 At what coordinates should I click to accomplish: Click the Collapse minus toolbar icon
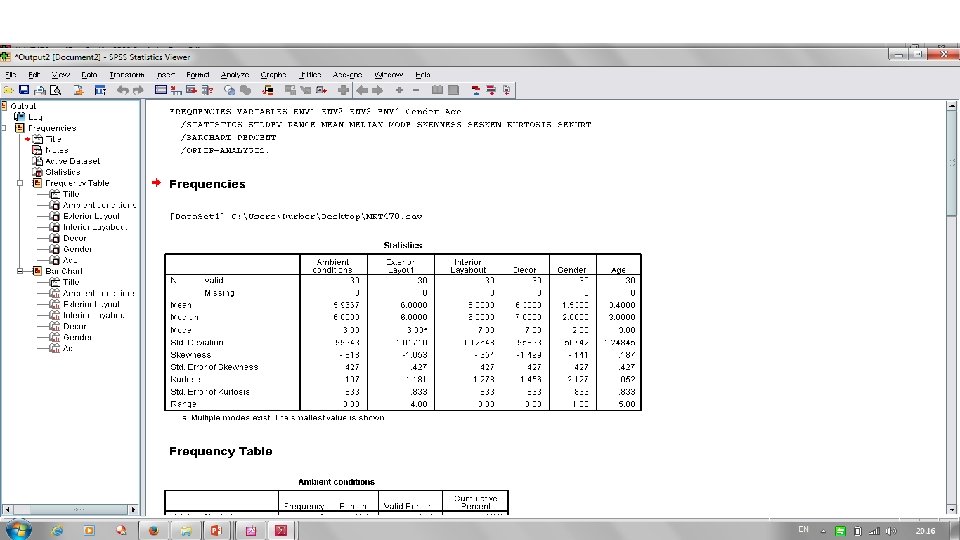coord(416,90)
